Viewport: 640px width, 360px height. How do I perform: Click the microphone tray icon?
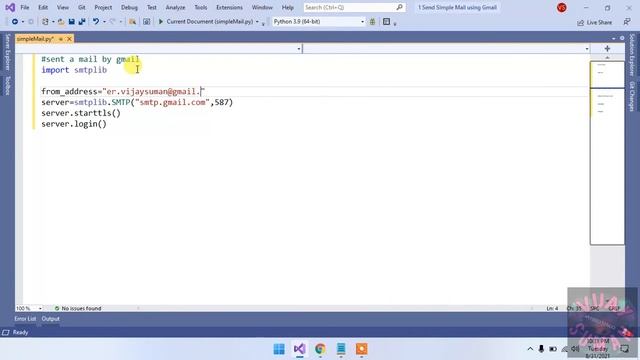pos(541,349)
